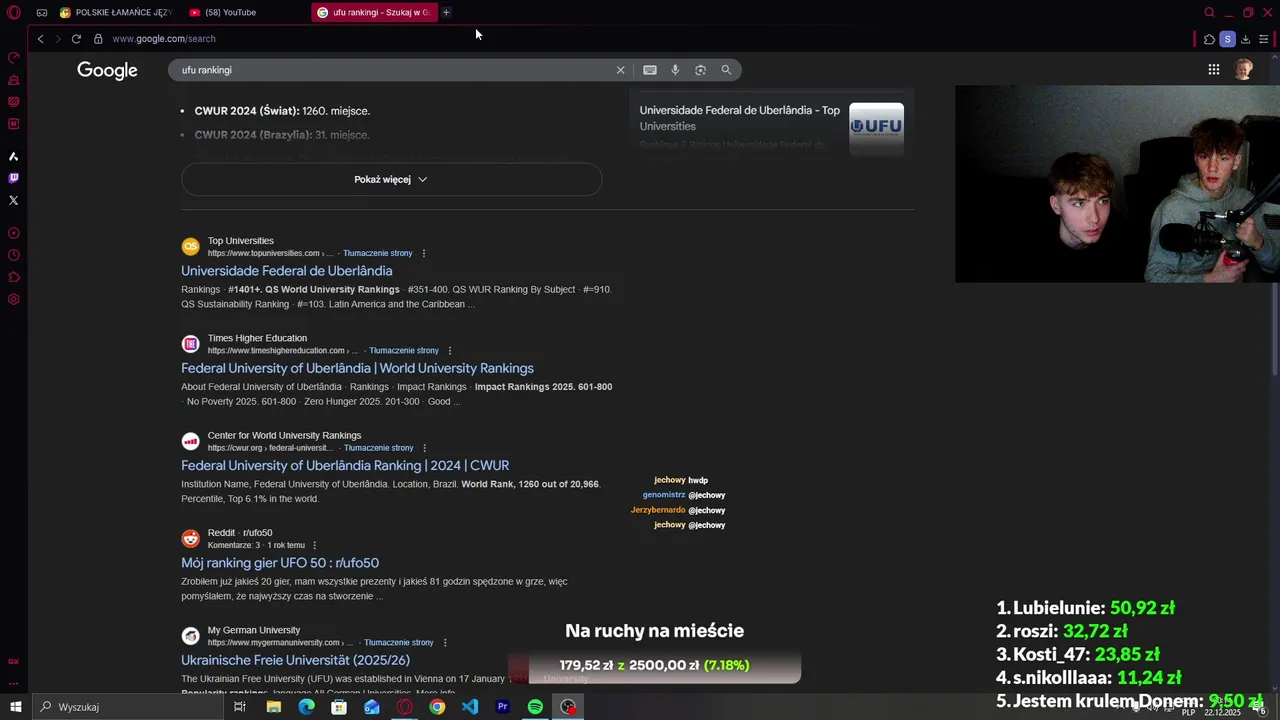
Task: Open Ukrainische Freie Universität (2025/26) link
Action: (x=295, y=660)
